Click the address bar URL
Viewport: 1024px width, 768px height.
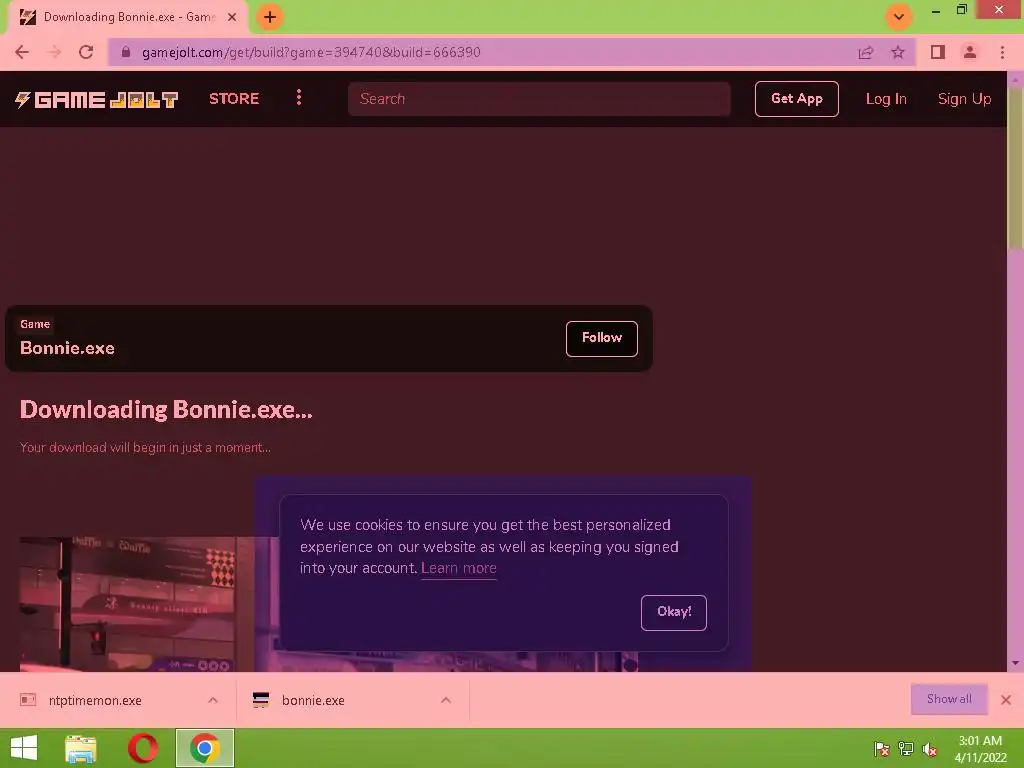(311, 52)
